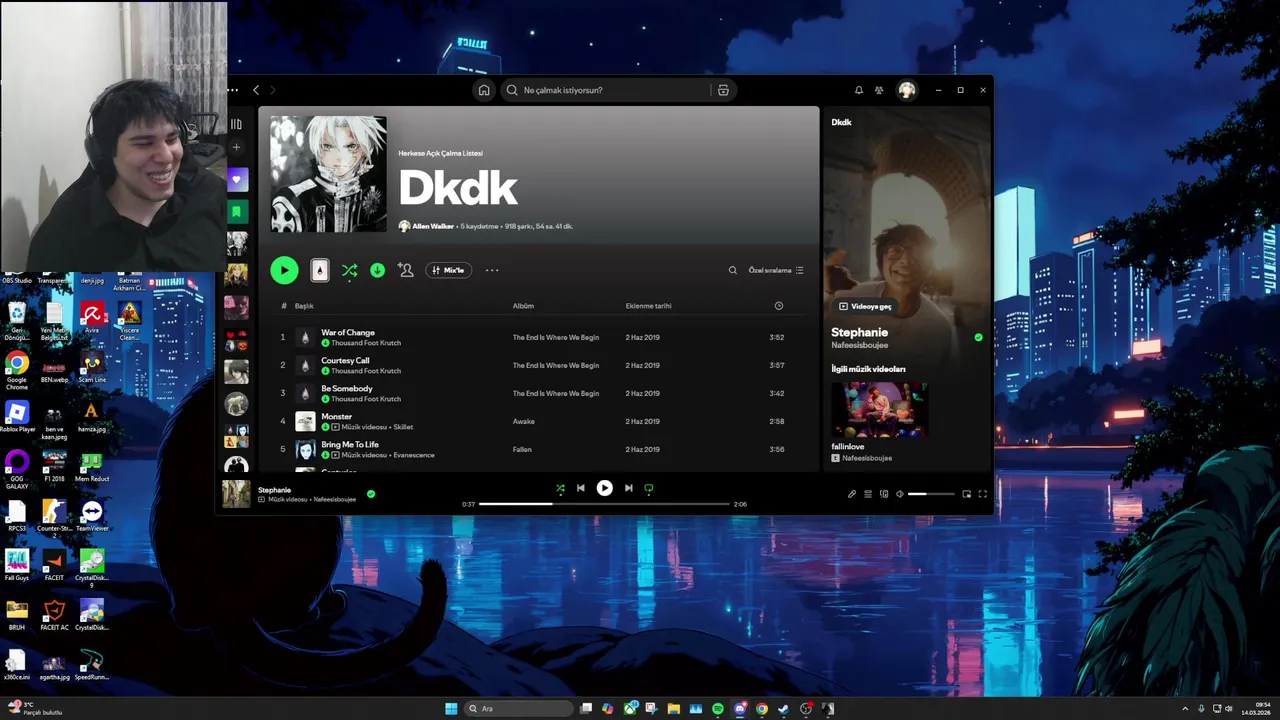
Task: Adjust the volume slider
Action: pos(930,494)
